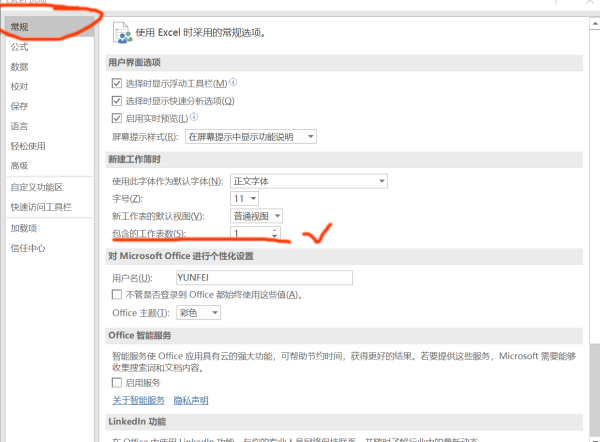600x442 pixels.
Task: Open the 字号 size dropdown showing 11
Action: (245, 199)
